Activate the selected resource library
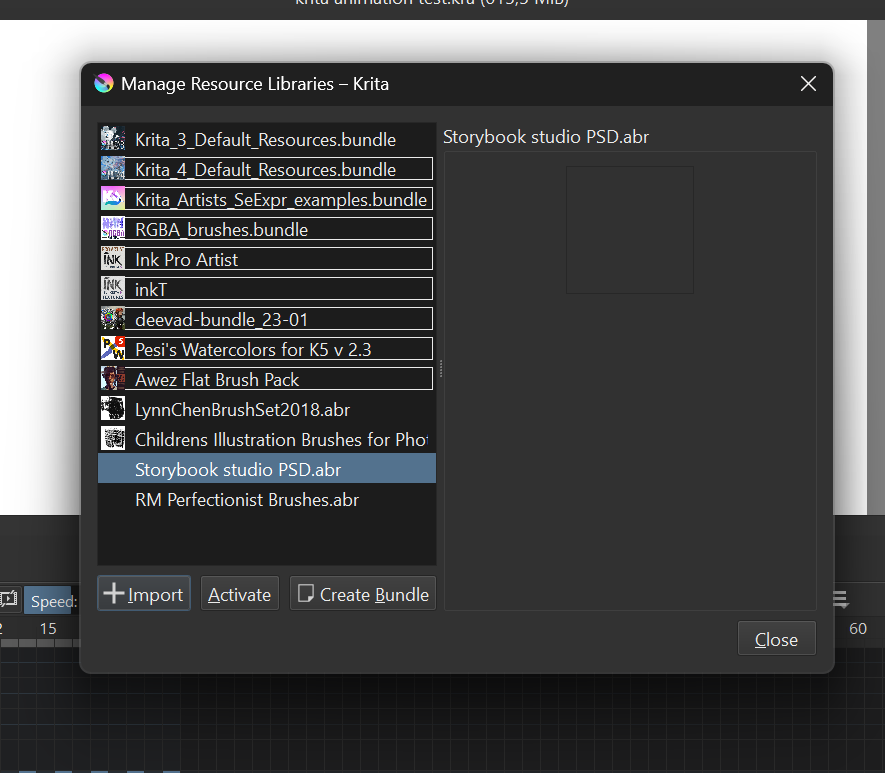885x773 pixels. click(x=239, y=594)
